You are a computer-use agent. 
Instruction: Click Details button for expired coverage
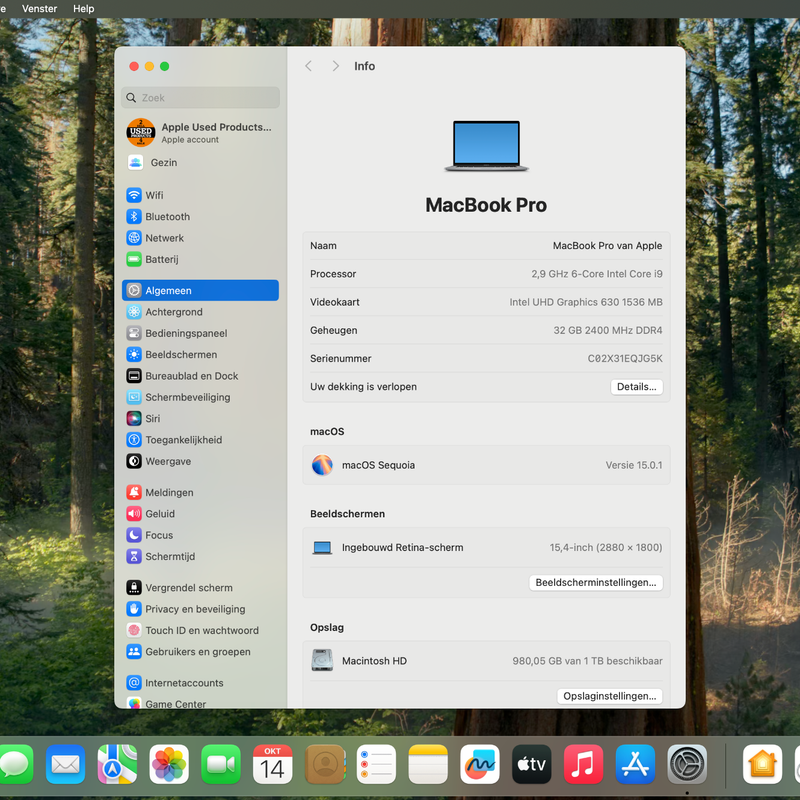tap(637, 387)
